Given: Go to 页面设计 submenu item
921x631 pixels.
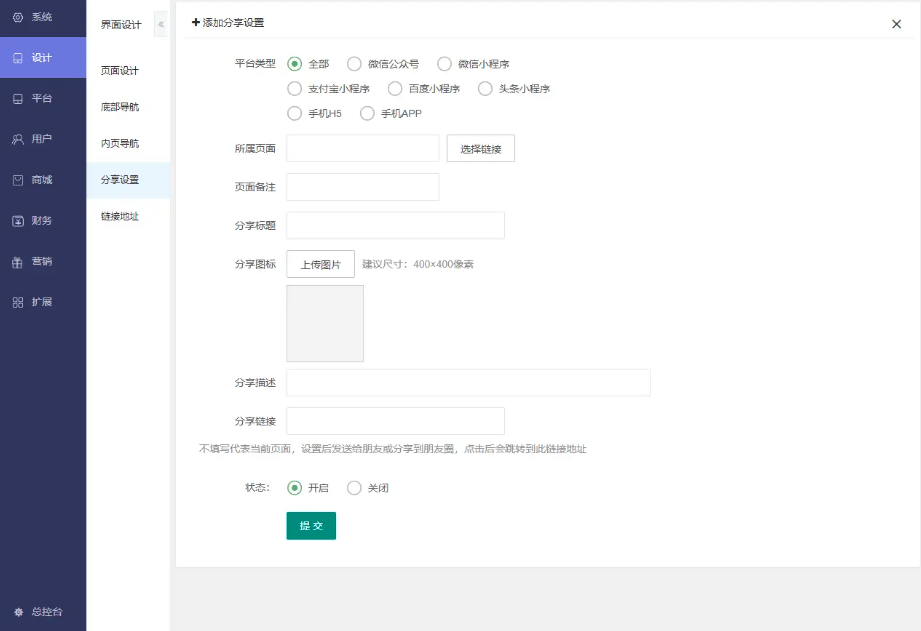Looking at the screenshot, I should [x=120, y=71].
